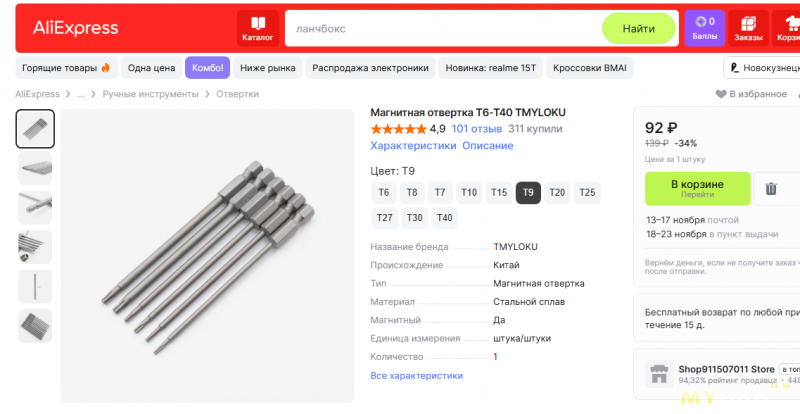Open the 101 отзыв reviews link
The height and width of the screenshot is (414, 800).
click(x=477, y=129)
